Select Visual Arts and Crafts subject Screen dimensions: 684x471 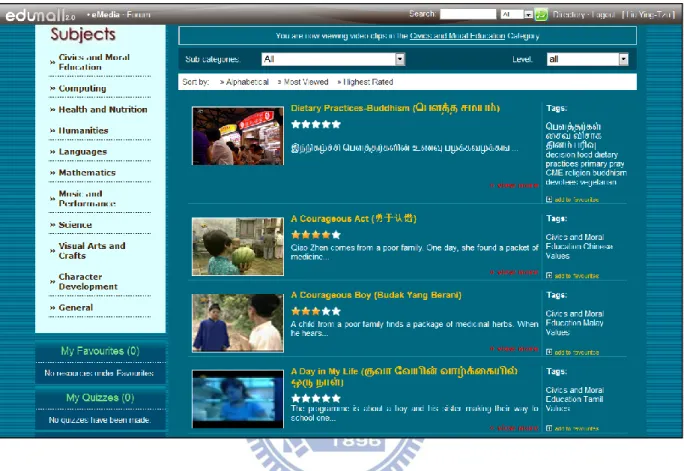click(x=92, y=251)
